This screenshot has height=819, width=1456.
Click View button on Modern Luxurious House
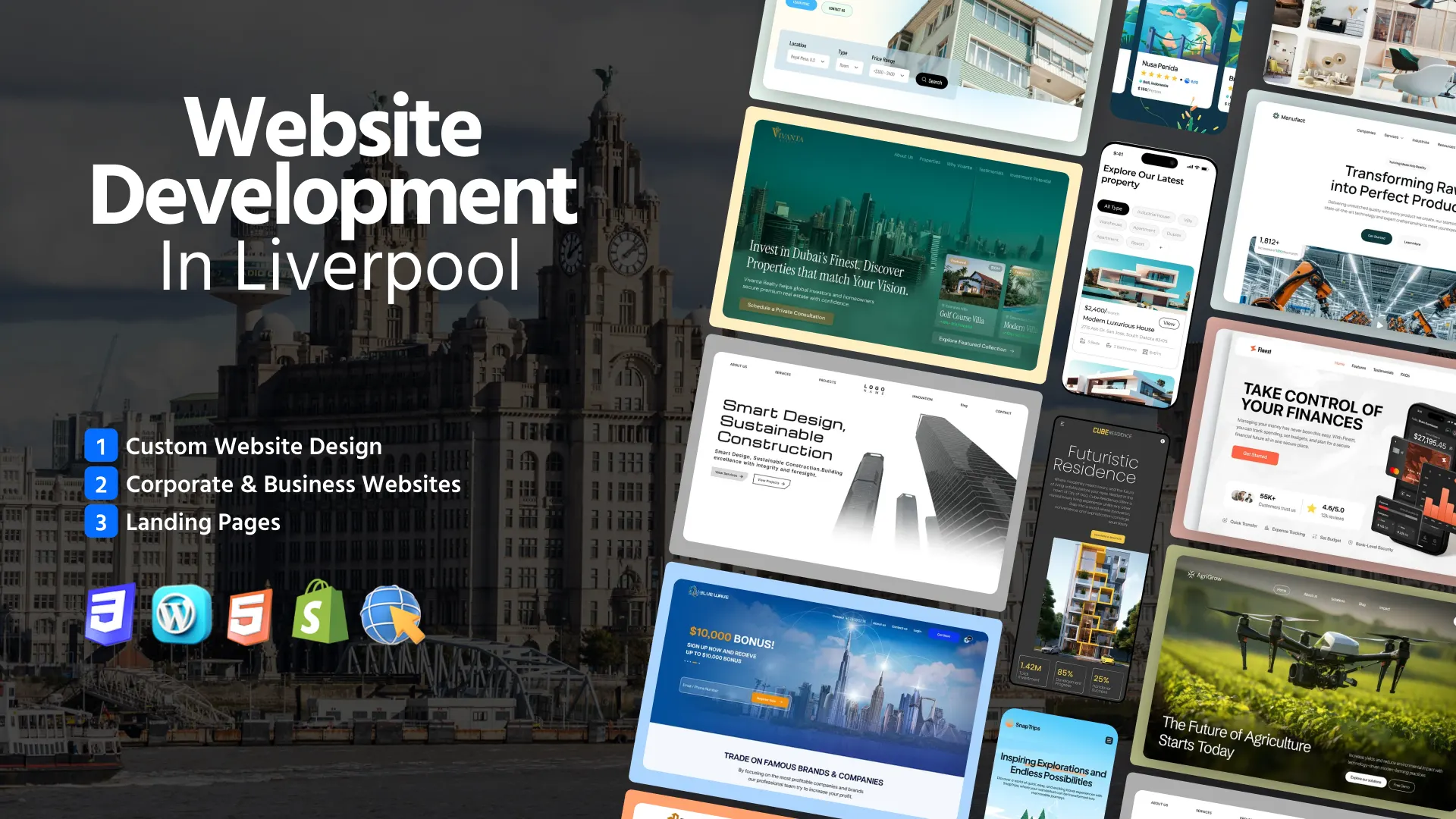(1169, 324)
